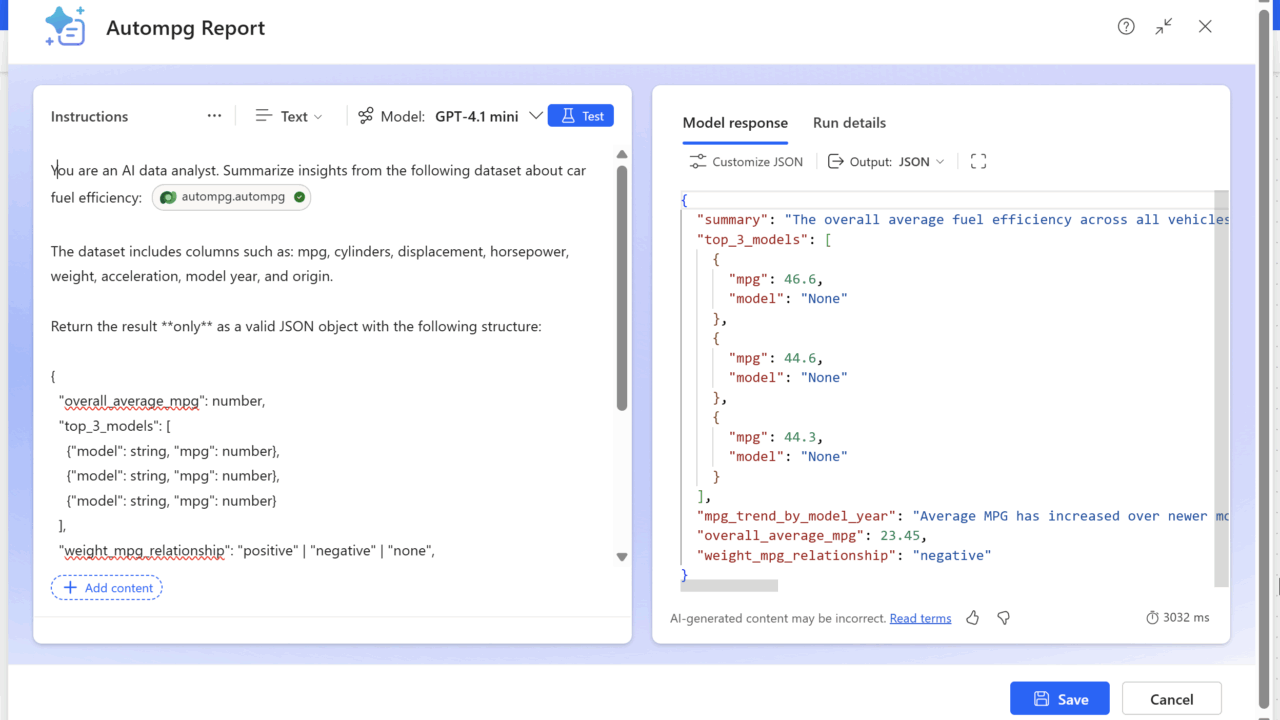Open the Instructions more options ellipsis

(x=214, y=116)
